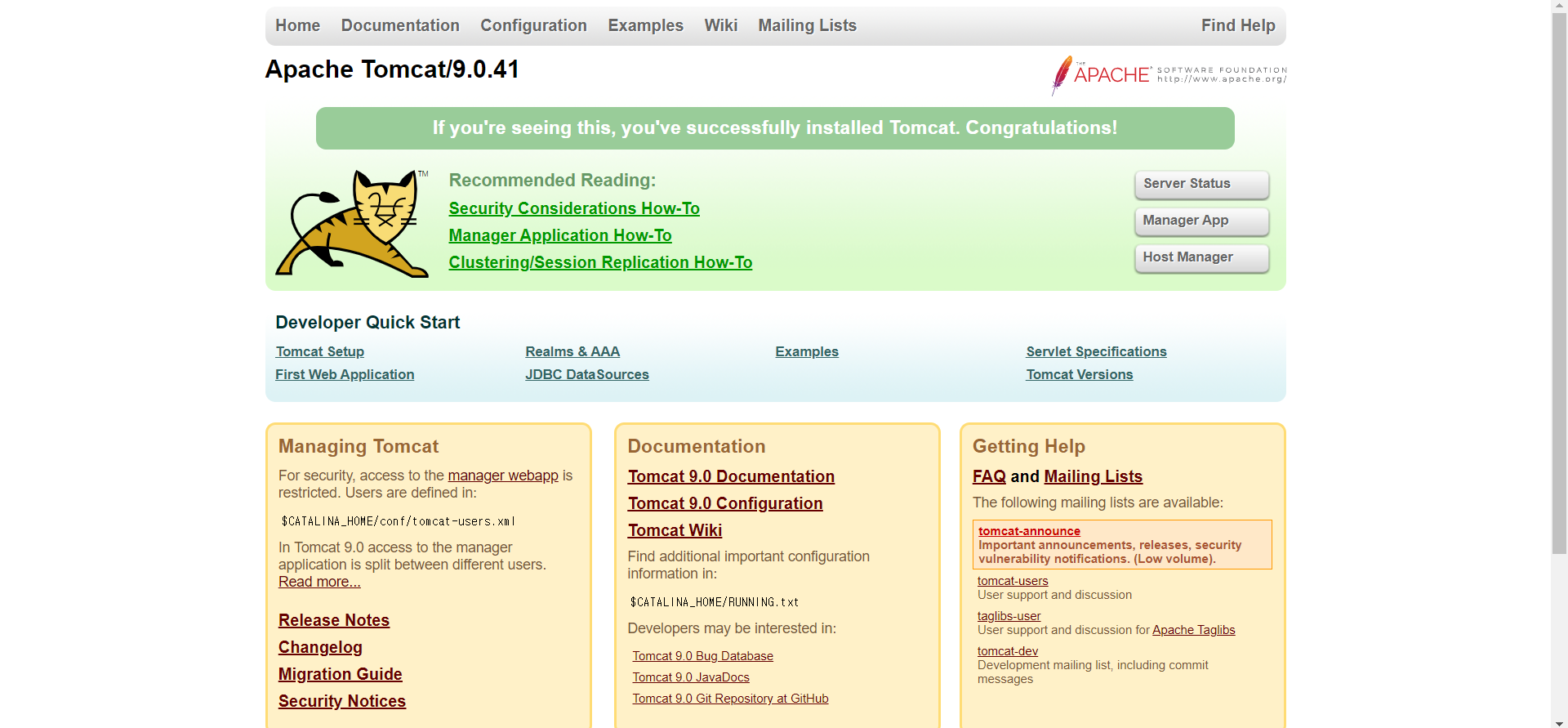The width and height of the screenshot is (1568, 728).
Task: Open tomcat-dev mailing list link
Action: click(1008, 651)
